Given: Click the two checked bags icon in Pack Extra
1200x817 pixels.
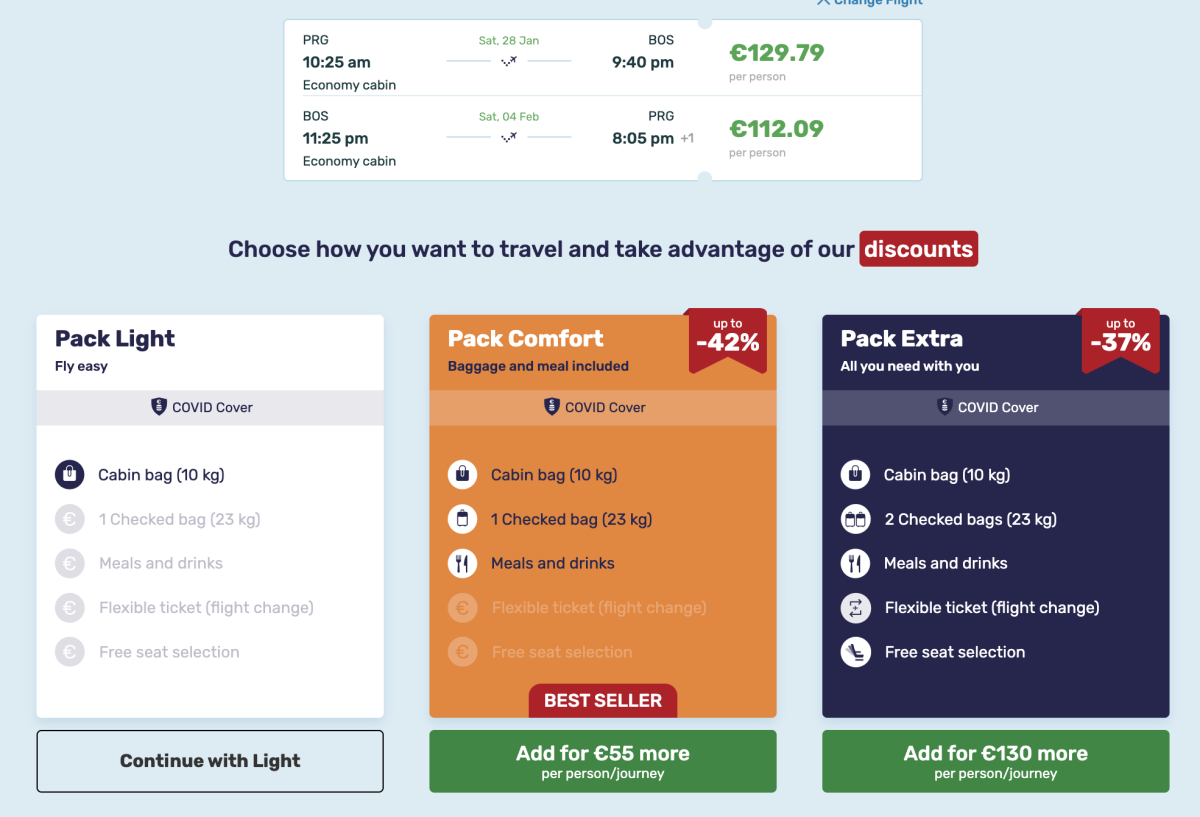Looking at the screenshot, I should (x=855, y=519).
